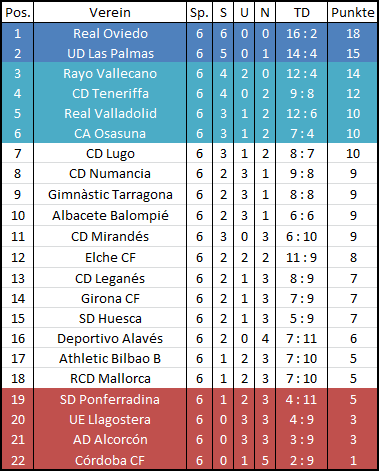This screenshot has width=379, height=471.
Task: Click the Pos. header cell
Action: [x=18, y=13]
